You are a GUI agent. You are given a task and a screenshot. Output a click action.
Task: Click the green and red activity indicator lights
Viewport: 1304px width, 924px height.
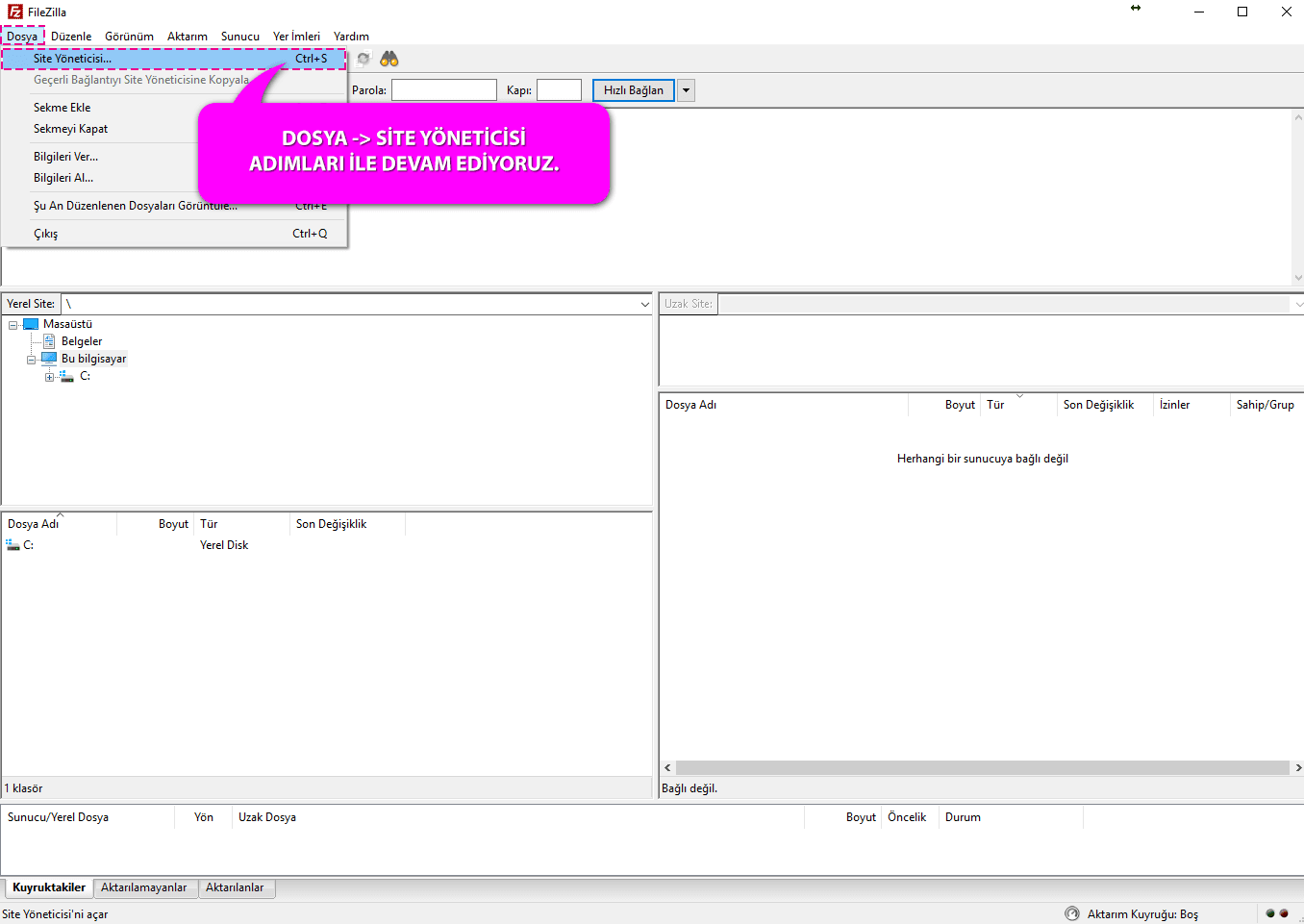pos(1277,913)
